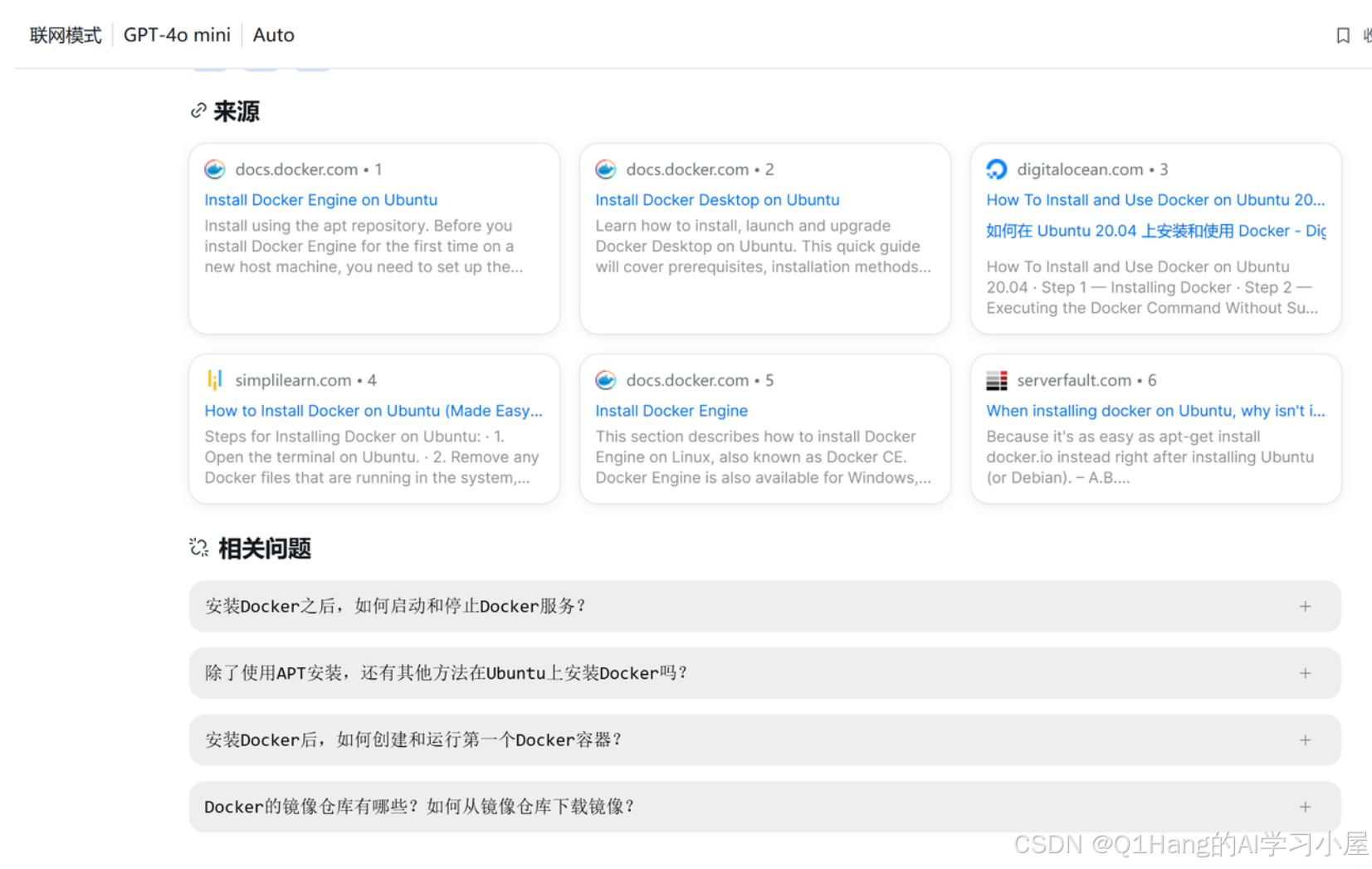Open link Install Docker Desktop on Ubuntu
Image resolution: width=1372 pixels, height=869 pixels.
[x=717, y=200]
